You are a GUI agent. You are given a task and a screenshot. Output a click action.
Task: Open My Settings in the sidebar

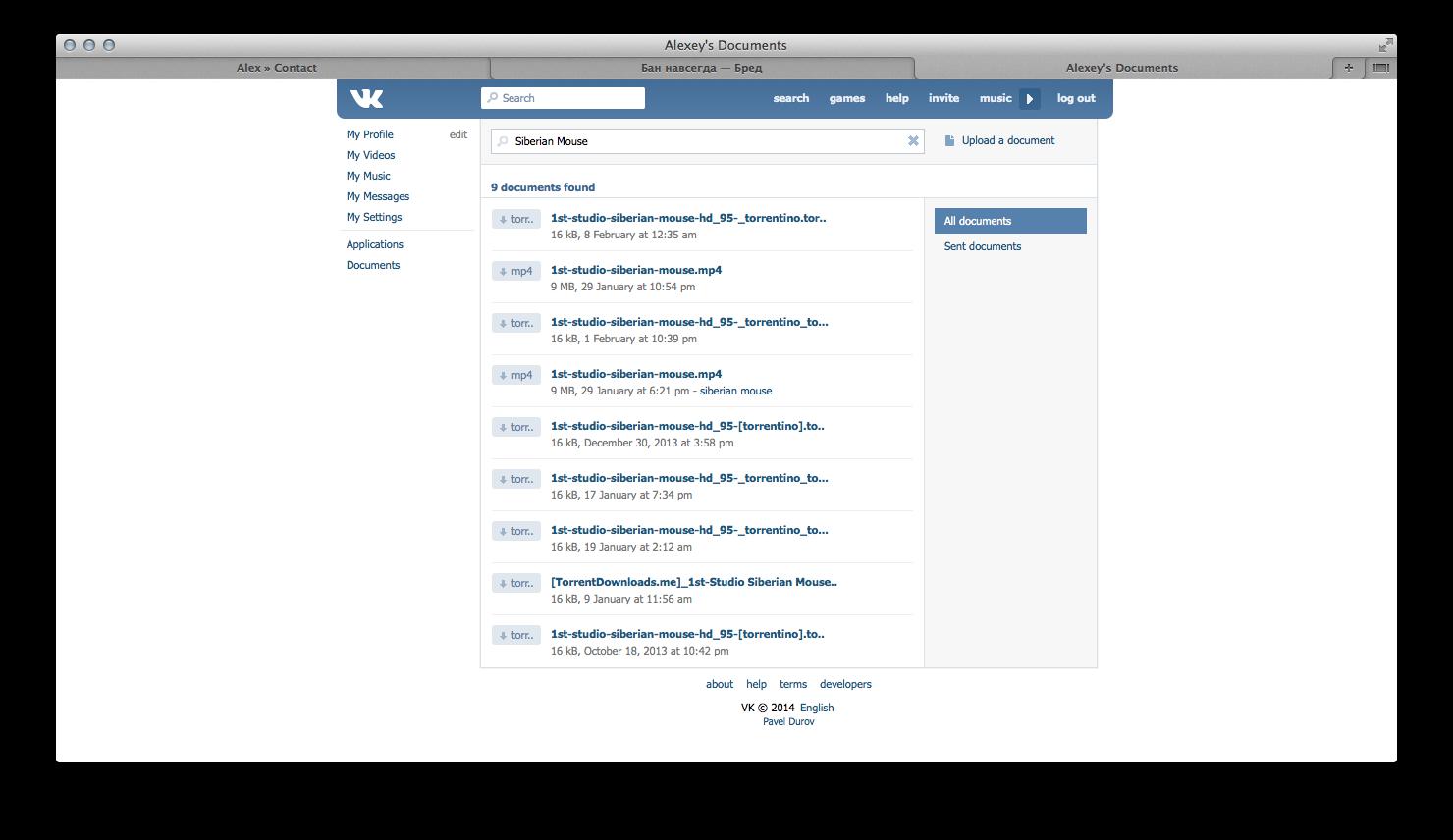pyautogui.click(x=374, y=217)
